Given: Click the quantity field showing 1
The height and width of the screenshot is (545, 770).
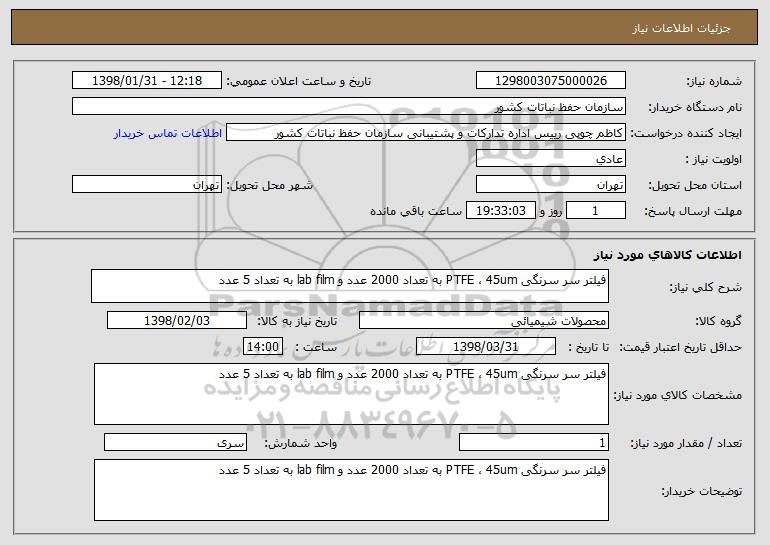Looking at the screenshot, I should pyautogui.click(x=534, y=442).
